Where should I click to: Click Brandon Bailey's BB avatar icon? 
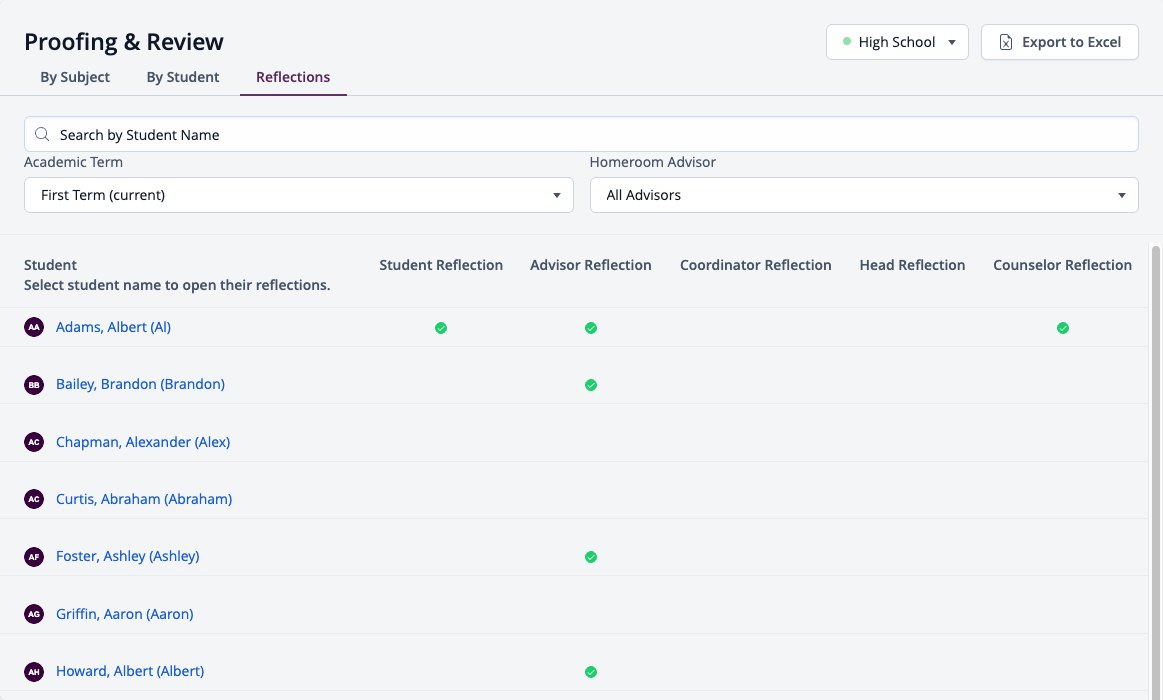(34, 384)
